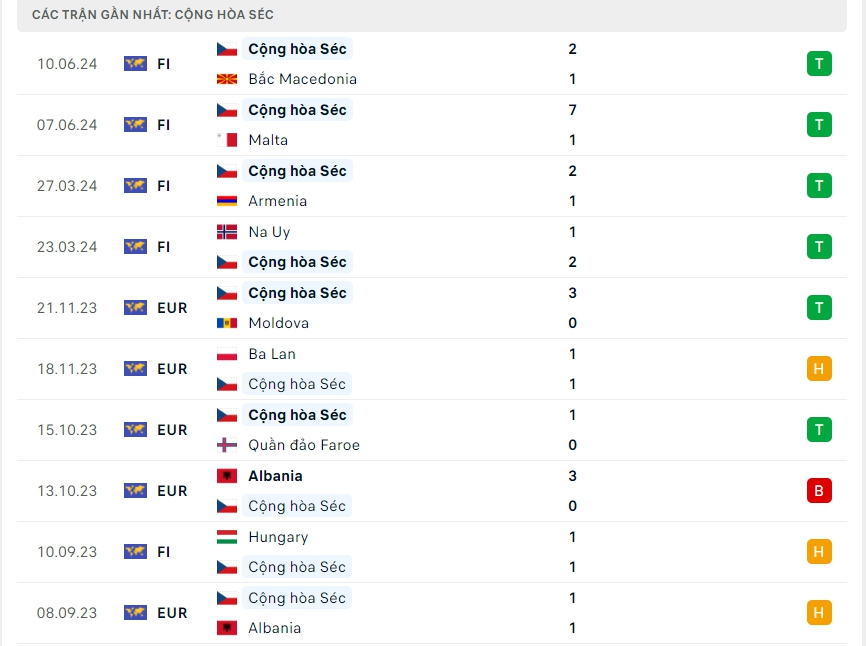Click the Malta flag icon
The image size is (866, 646).
(x=227, y=140)
